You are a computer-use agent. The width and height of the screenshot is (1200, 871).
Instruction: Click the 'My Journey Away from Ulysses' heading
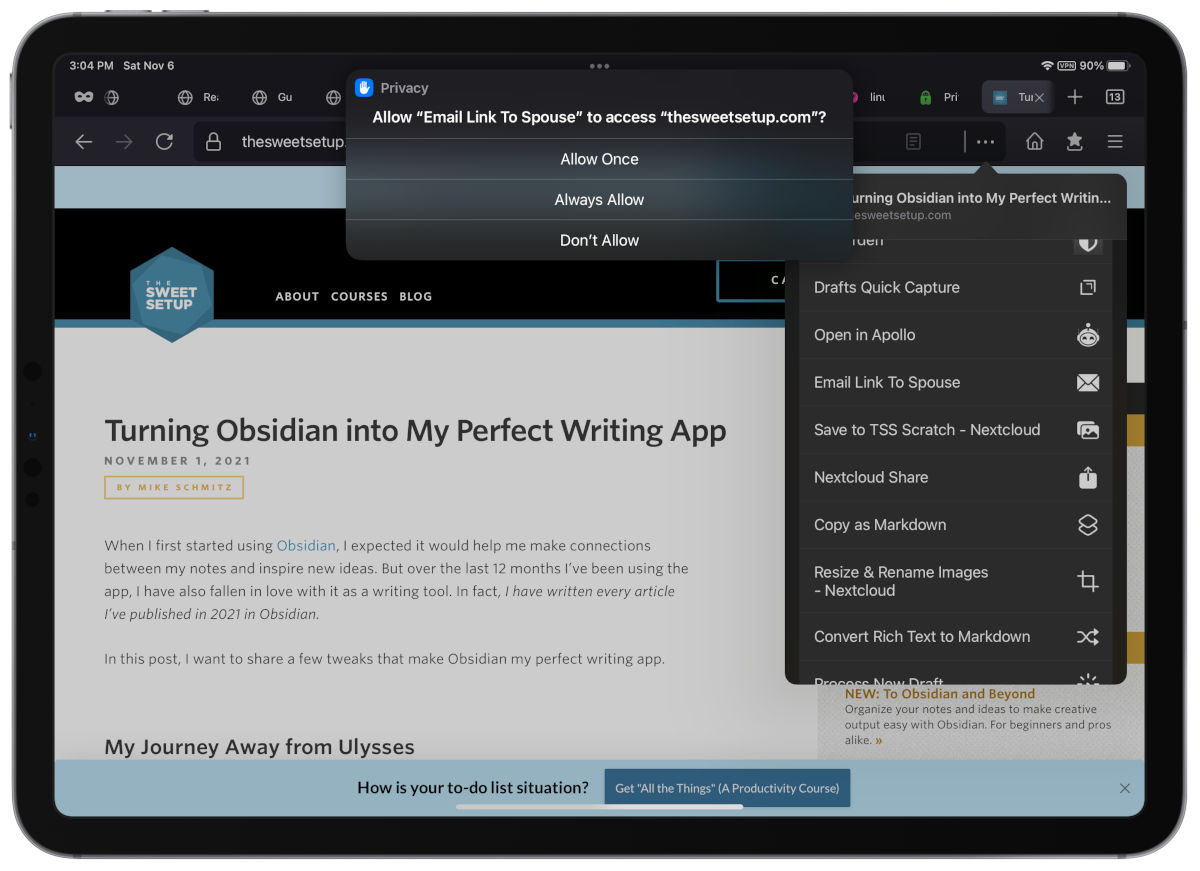click(259, 747)
